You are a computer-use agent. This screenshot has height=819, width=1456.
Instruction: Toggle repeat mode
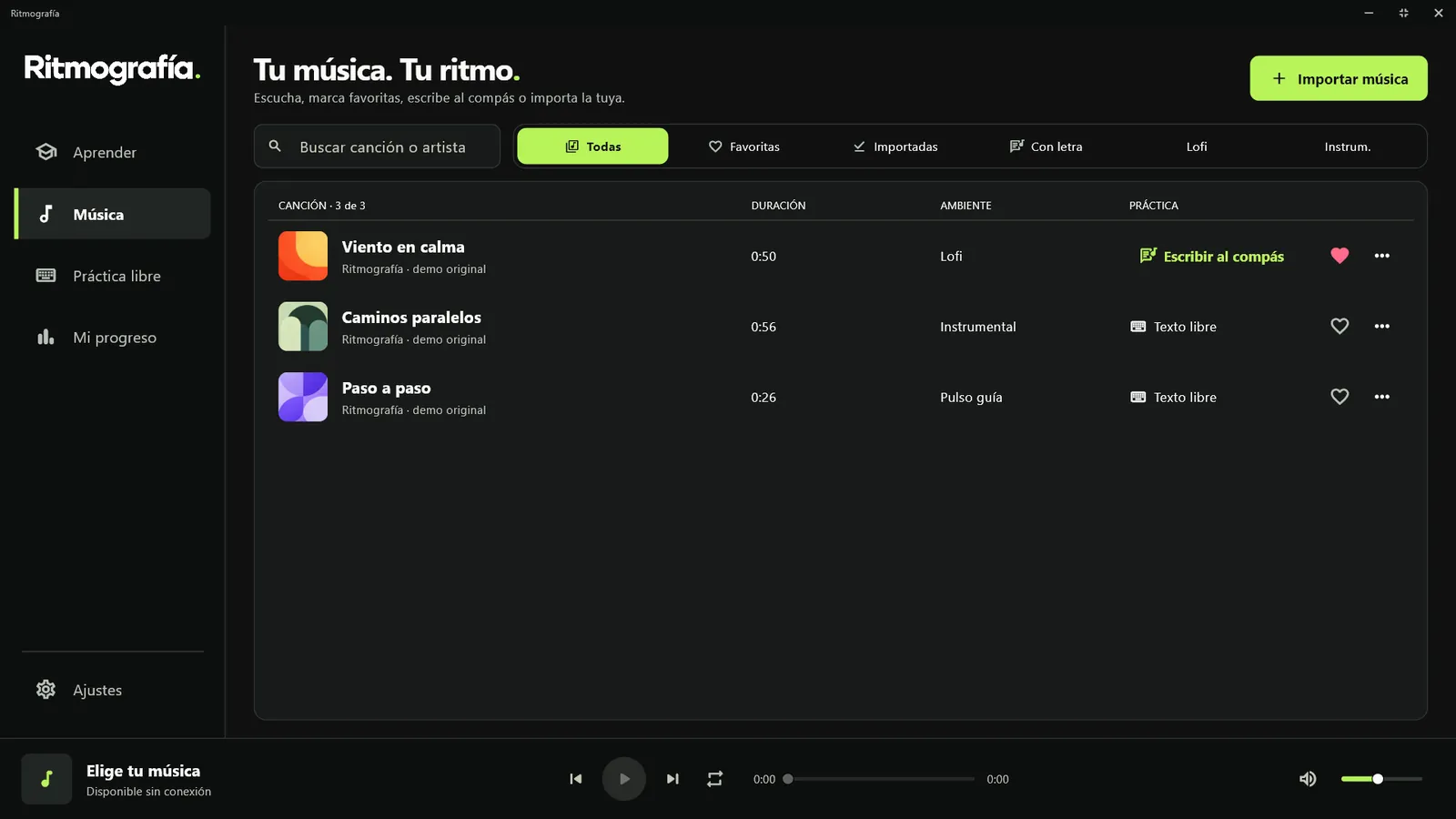[715, 779]
